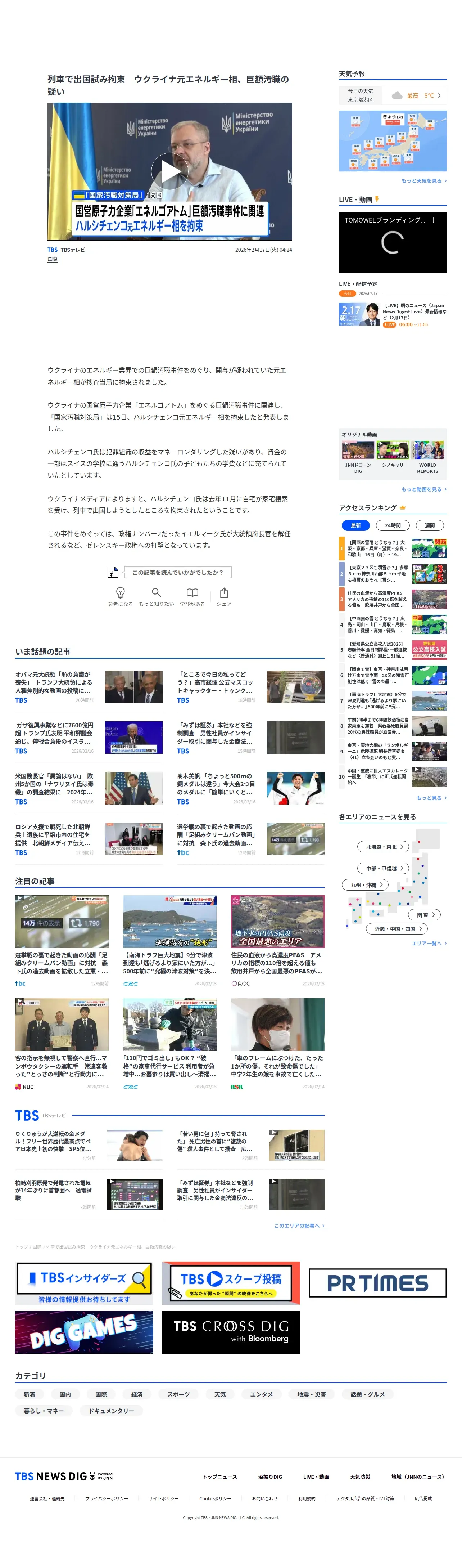Select the 暮らし・マネー category chip

click(x=44, y=1411)
